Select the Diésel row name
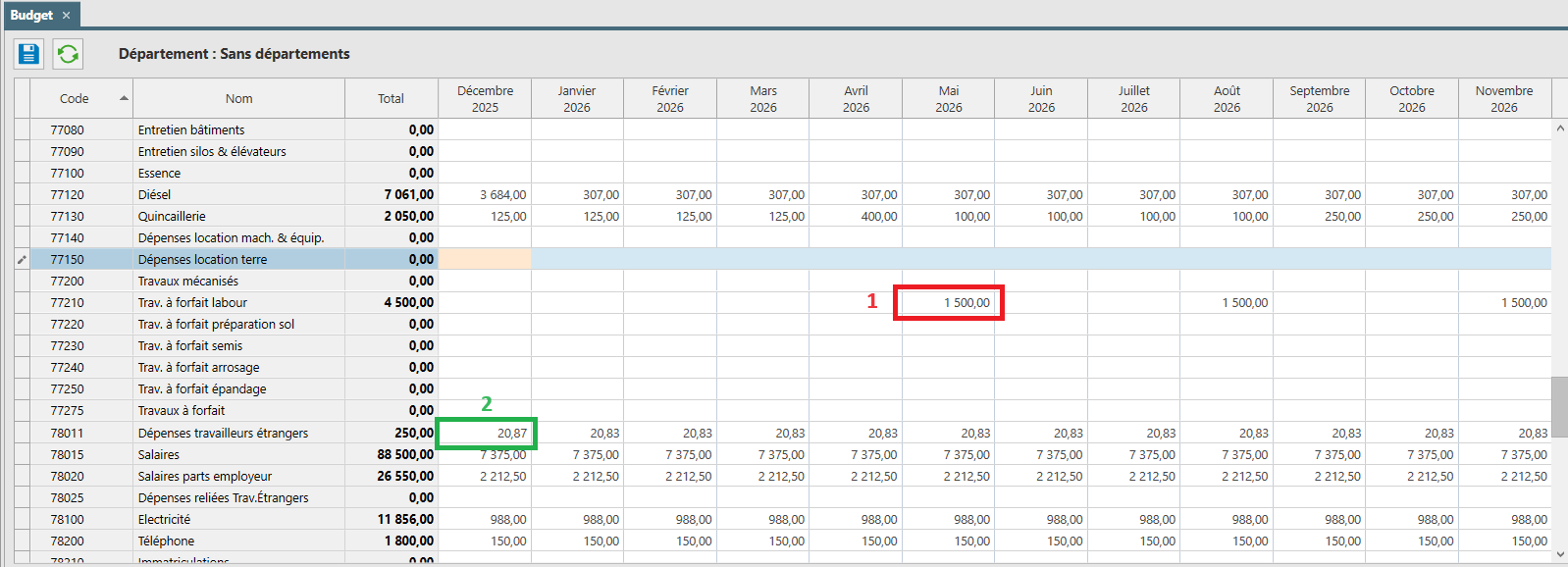Screen dimensions: 1568x567 pos(154,194)
